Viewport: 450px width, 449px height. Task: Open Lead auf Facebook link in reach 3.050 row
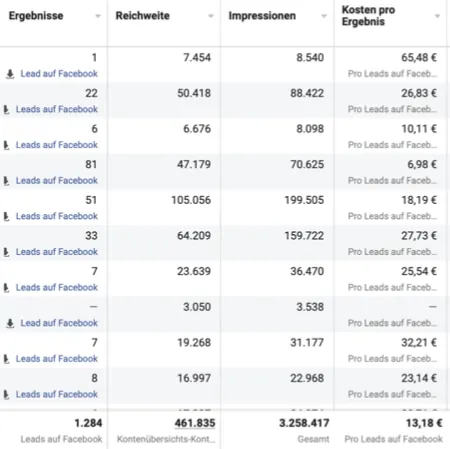click(x=59, y=323)
